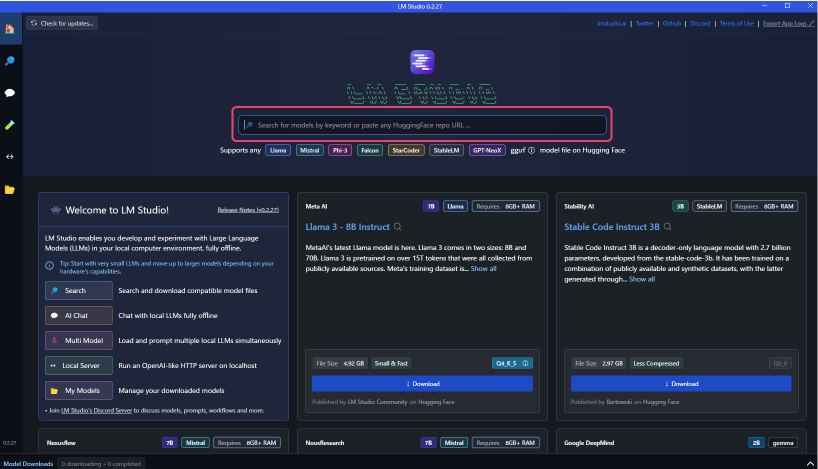Expand the Model Downloads panel chevron
Screen dimensions: 818x469
(x=808, y=463)
